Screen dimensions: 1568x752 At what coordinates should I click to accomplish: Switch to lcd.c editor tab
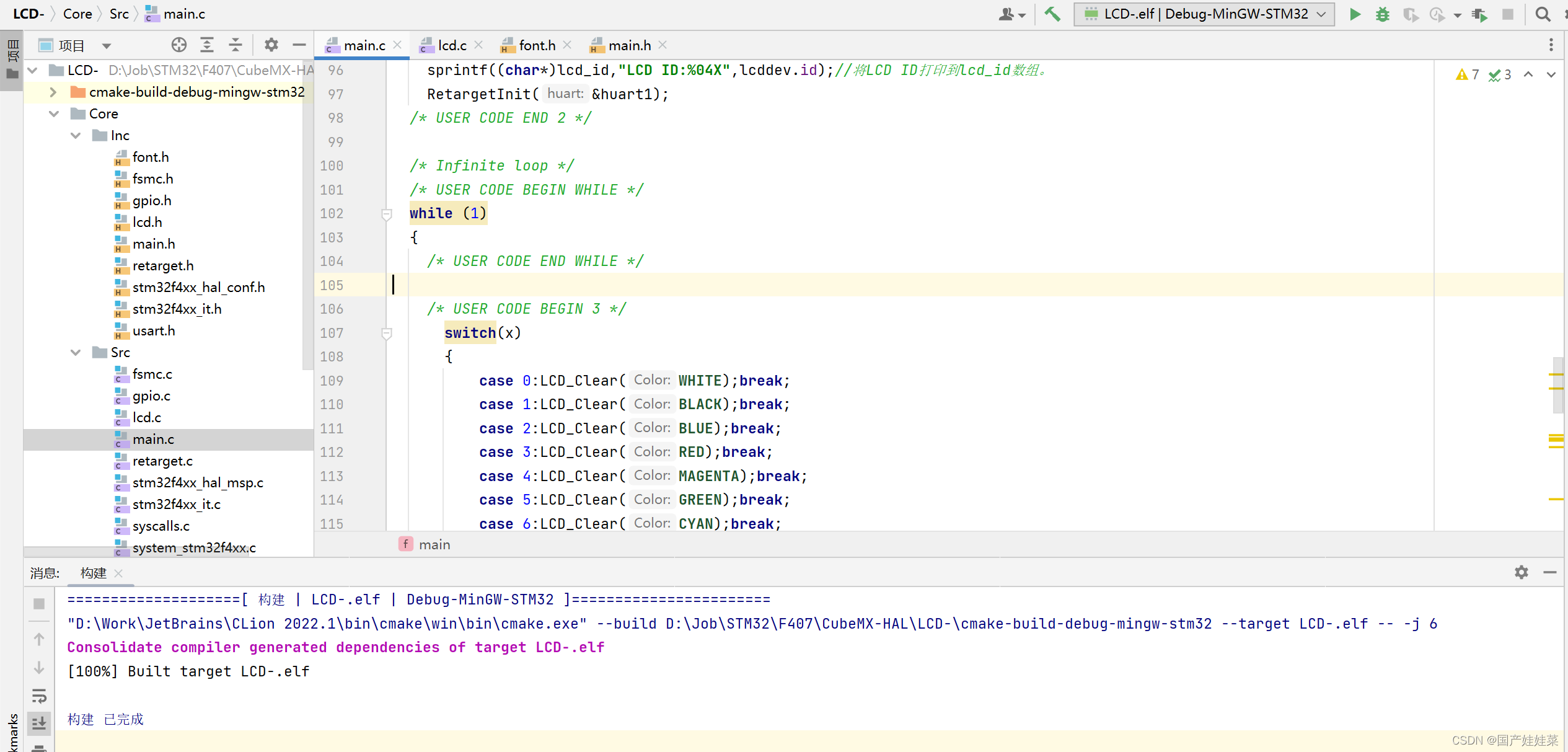tap(452, 45)
